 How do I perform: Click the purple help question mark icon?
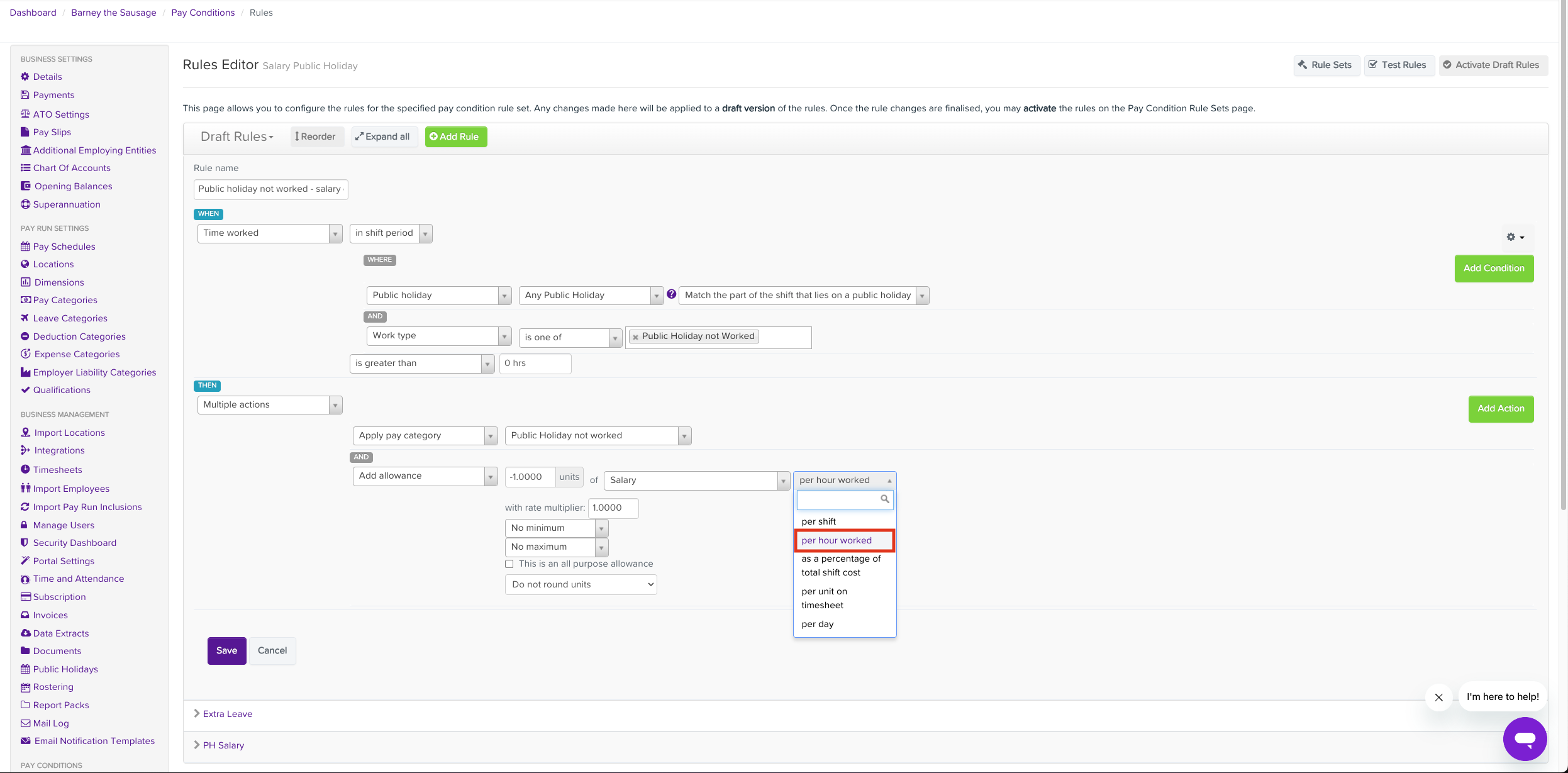click(x=671, y=294)
